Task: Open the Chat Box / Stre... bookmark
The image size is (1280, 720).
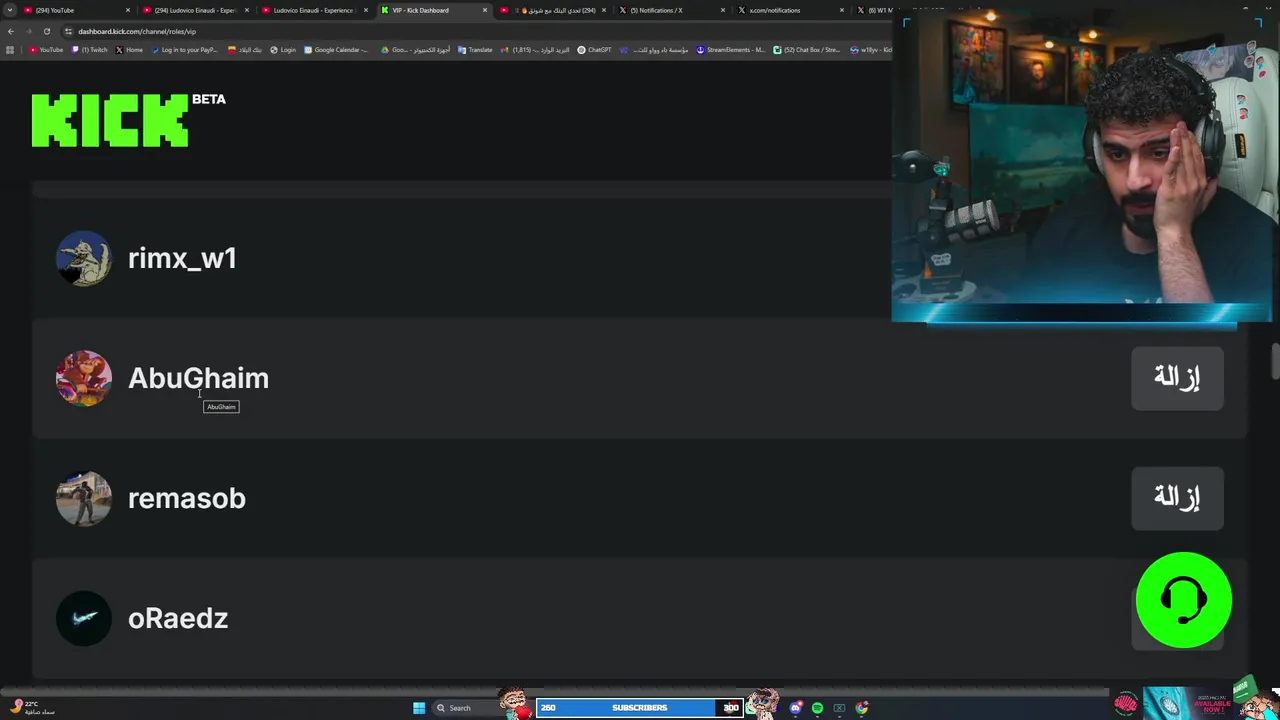Action: 807,49
